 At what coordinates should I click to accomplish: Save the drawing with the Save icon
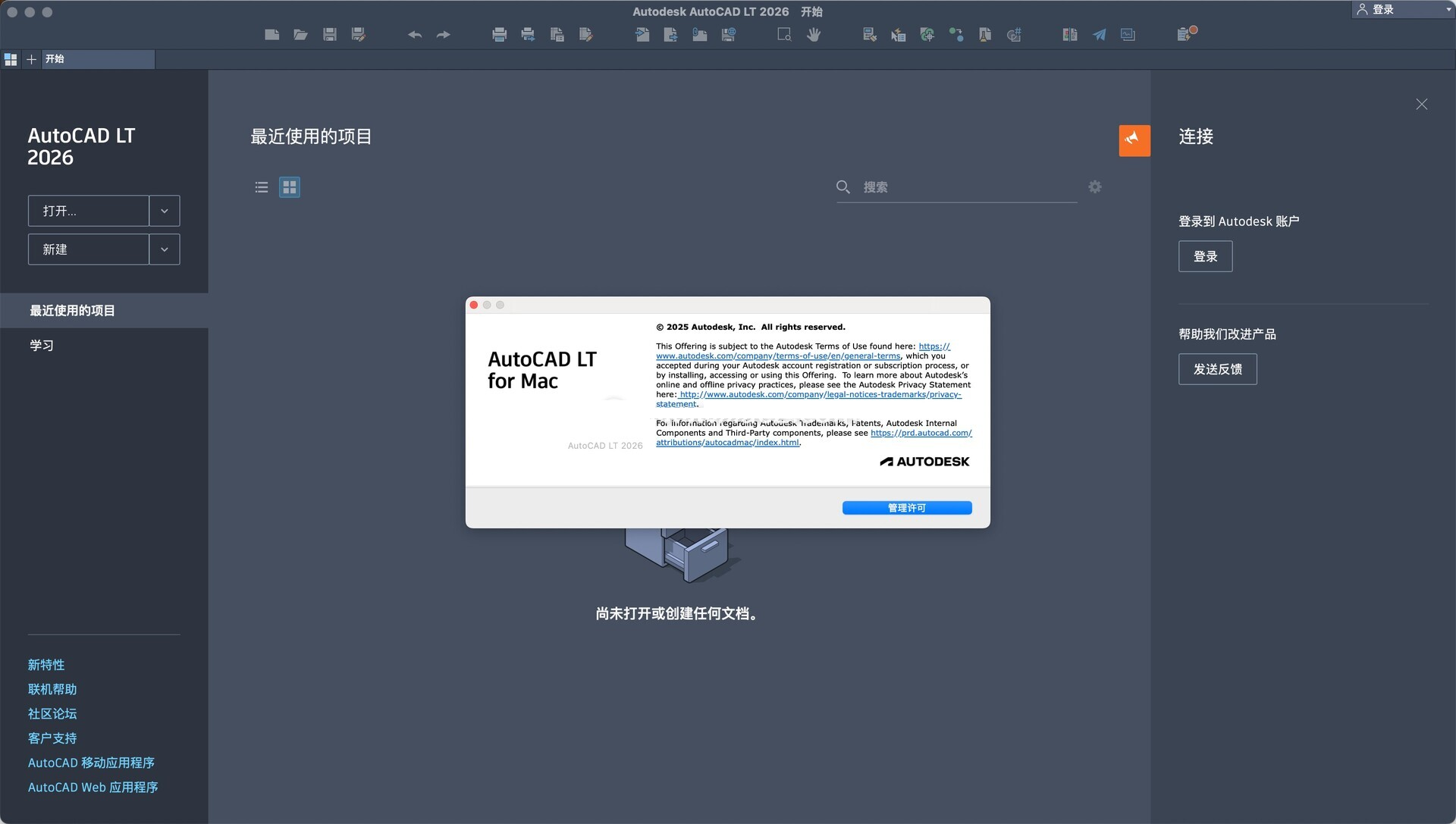pos(329,34)
